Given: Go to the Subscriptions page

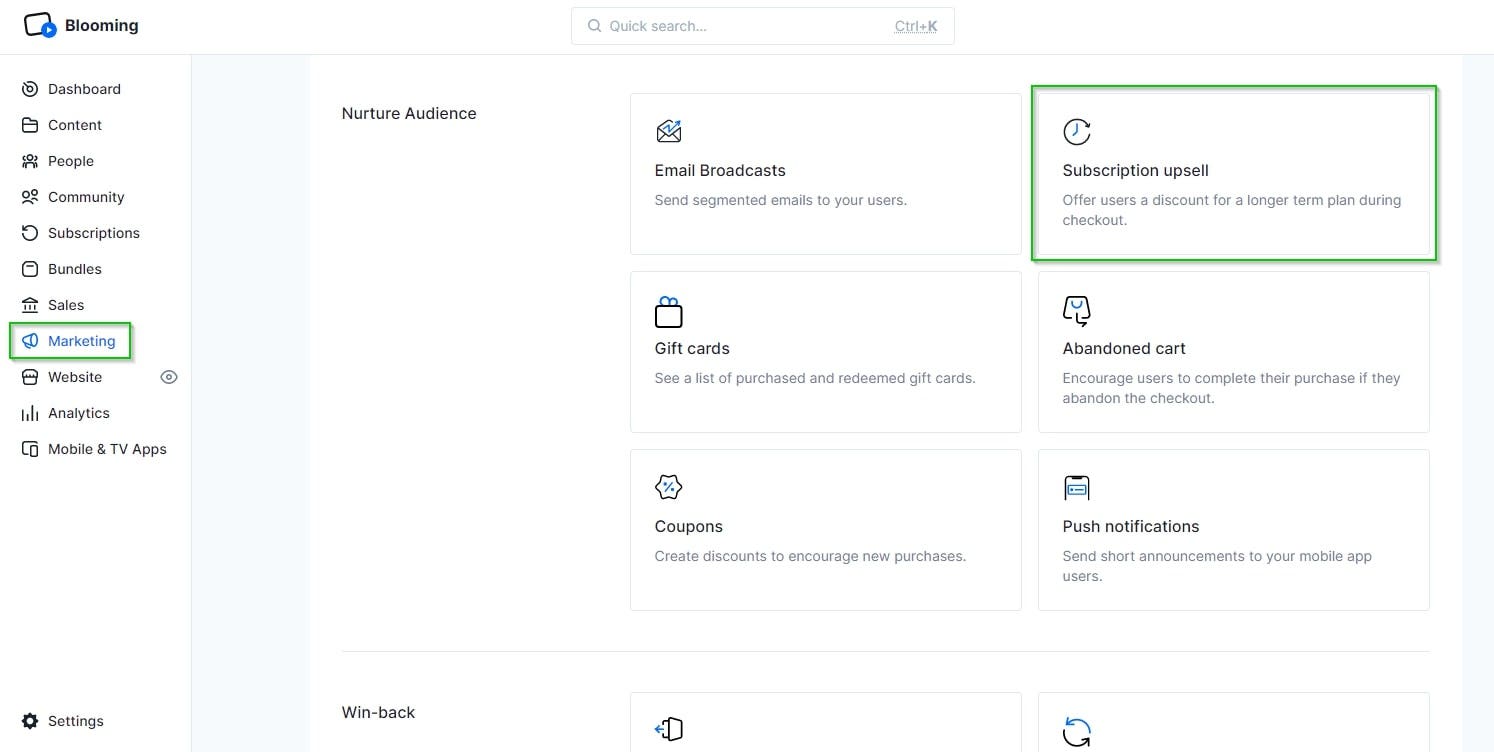Looking at the screenshot, I should pyautogui.click(x=94, y=233).
